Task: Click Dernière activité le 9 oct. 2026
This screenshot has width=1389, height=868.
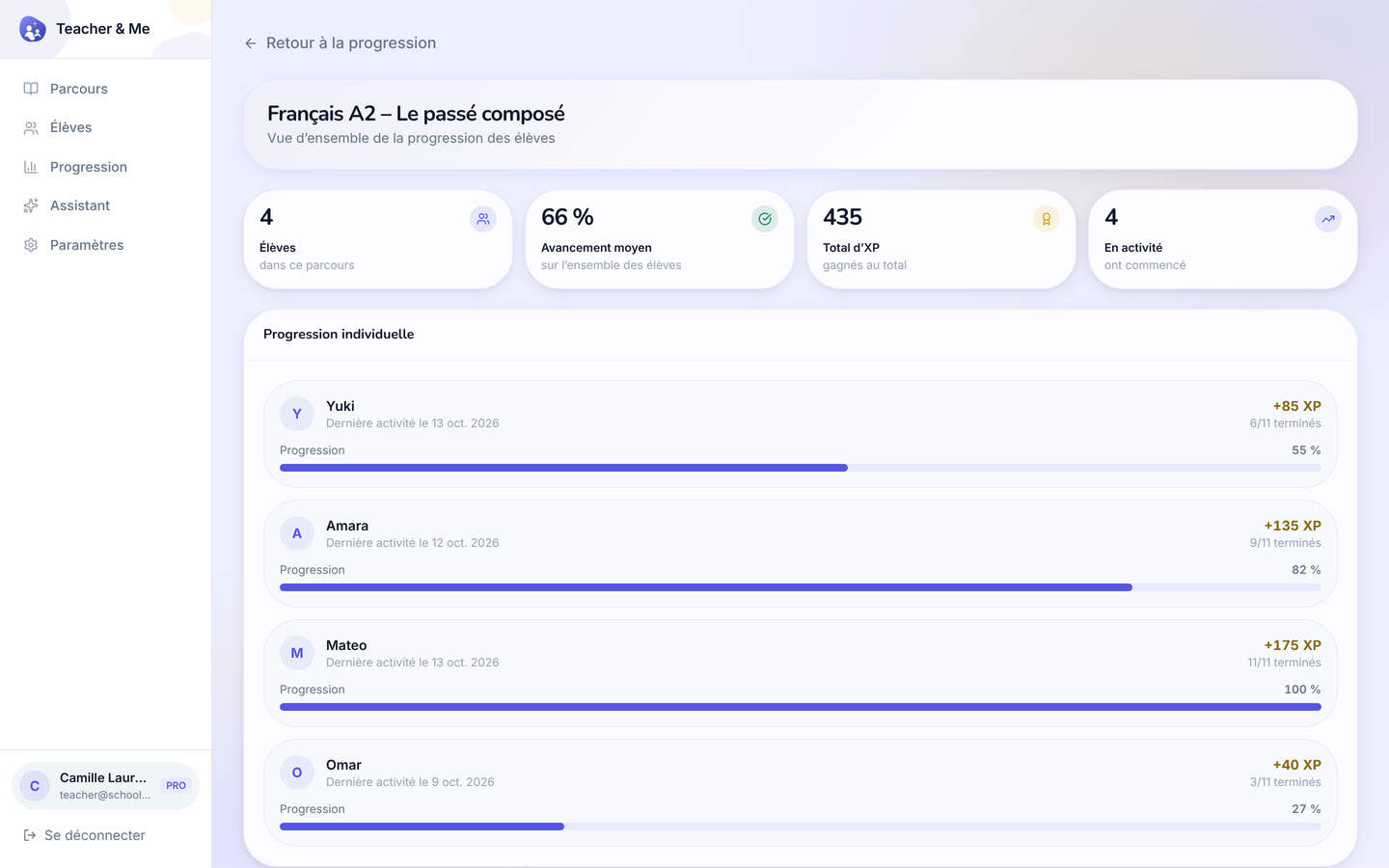Action: [x=410, y=782]
